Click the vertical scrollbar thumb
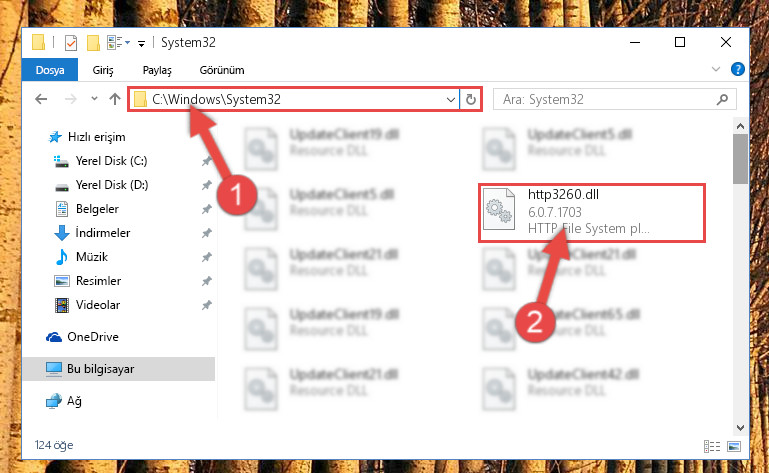Screen dimensions: 769x473 (x=740, y=159)
